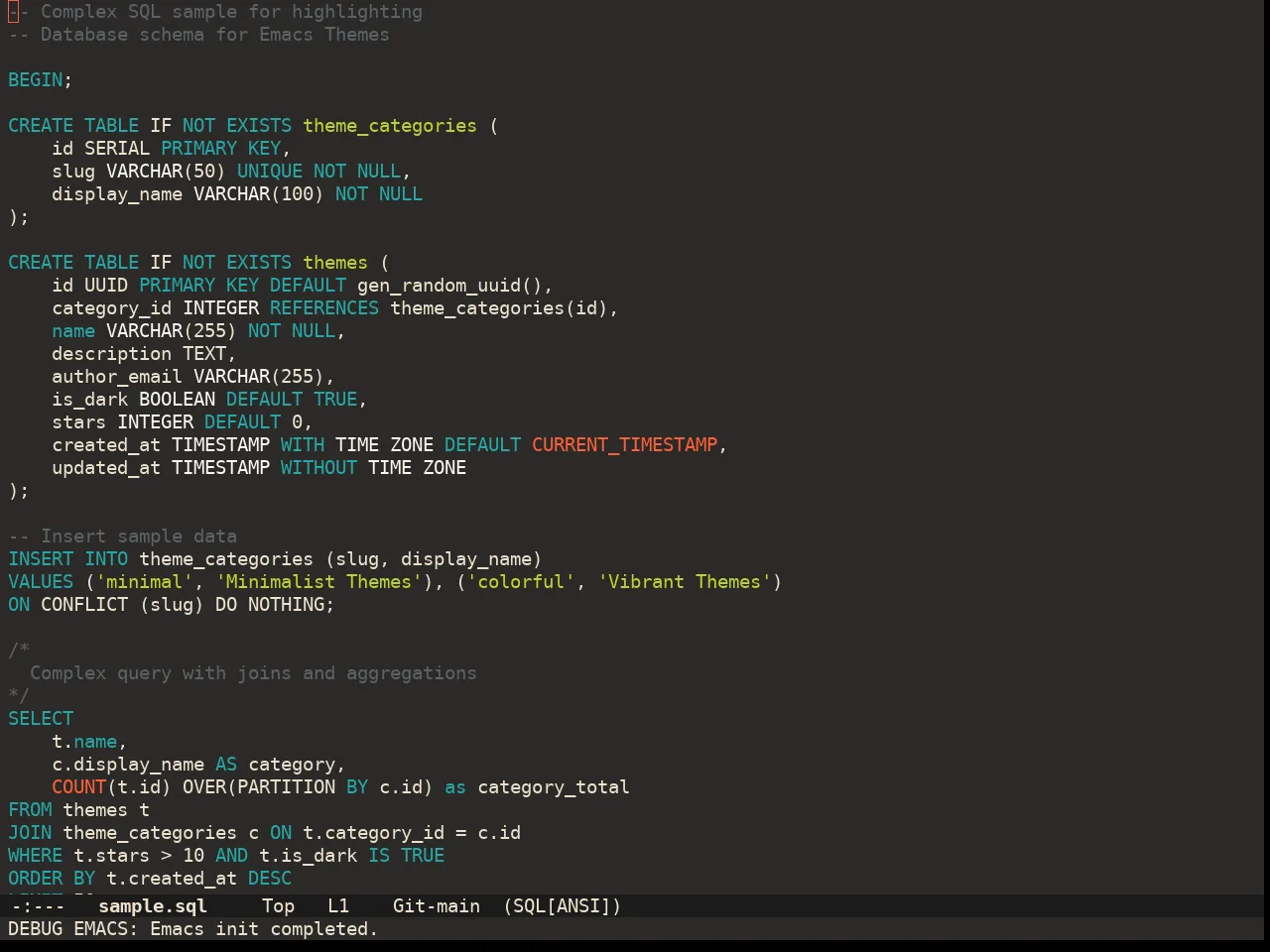The width and height of the screenshot is (1270, 952).
Task: Click the 'Complex query with joins' block comment
Action: pyautogui.click(x=253, y=673)
